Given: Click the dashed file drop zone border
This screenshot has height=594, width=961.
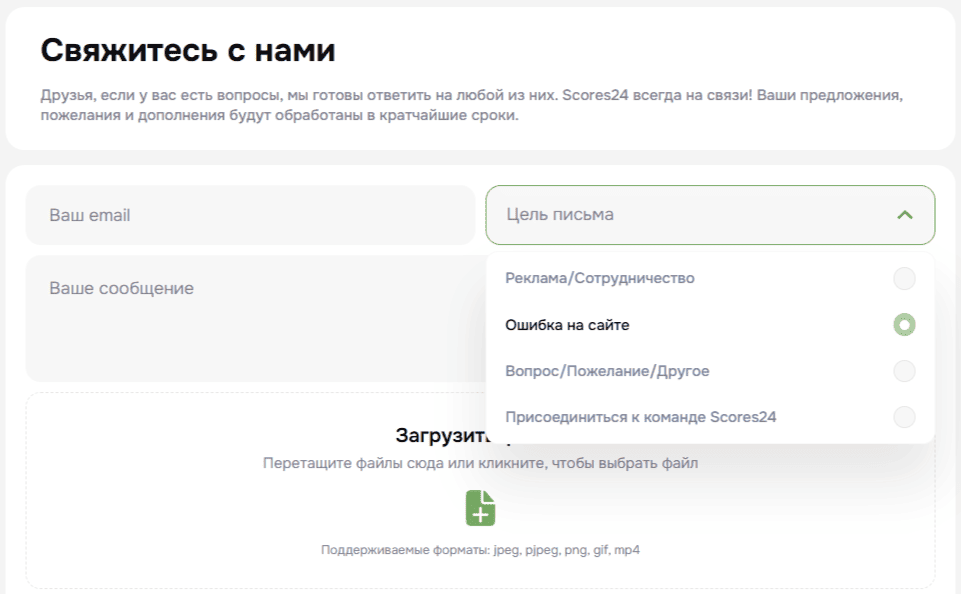Looking at the screenshot, I should 27,490.
